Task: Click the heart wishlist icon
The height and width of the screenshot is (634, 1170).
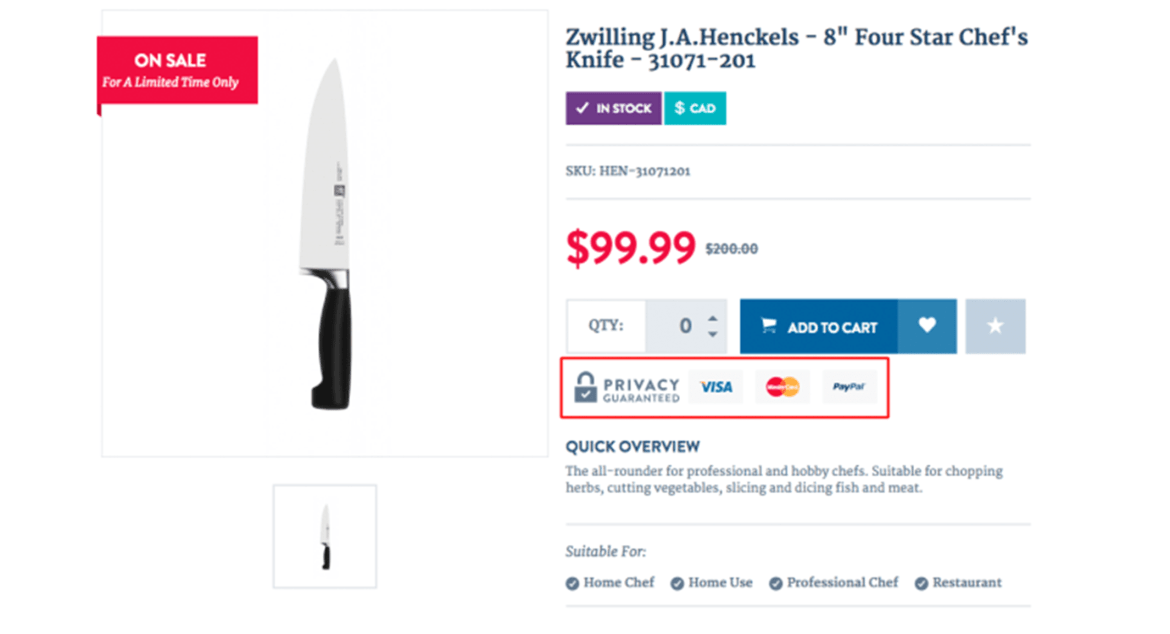Action: coord(927,326)
